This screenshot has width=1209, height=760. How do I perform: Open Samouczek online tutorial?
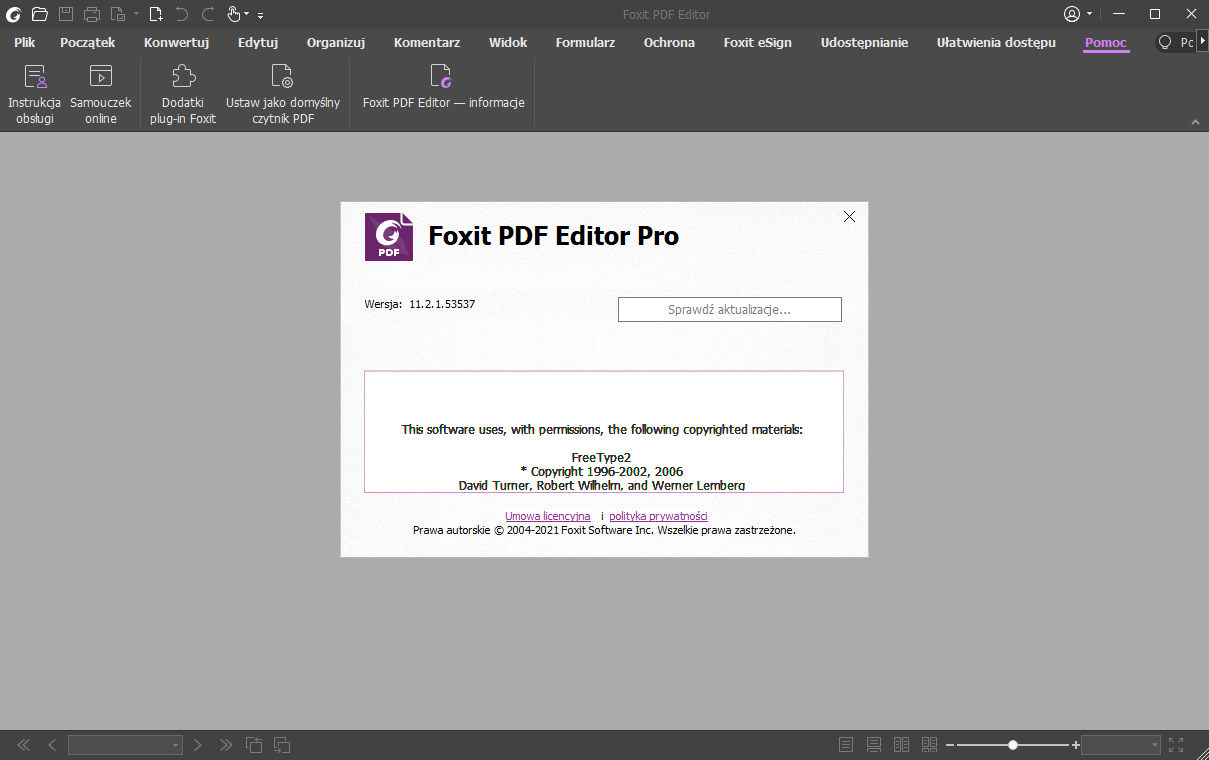point(100,96)
